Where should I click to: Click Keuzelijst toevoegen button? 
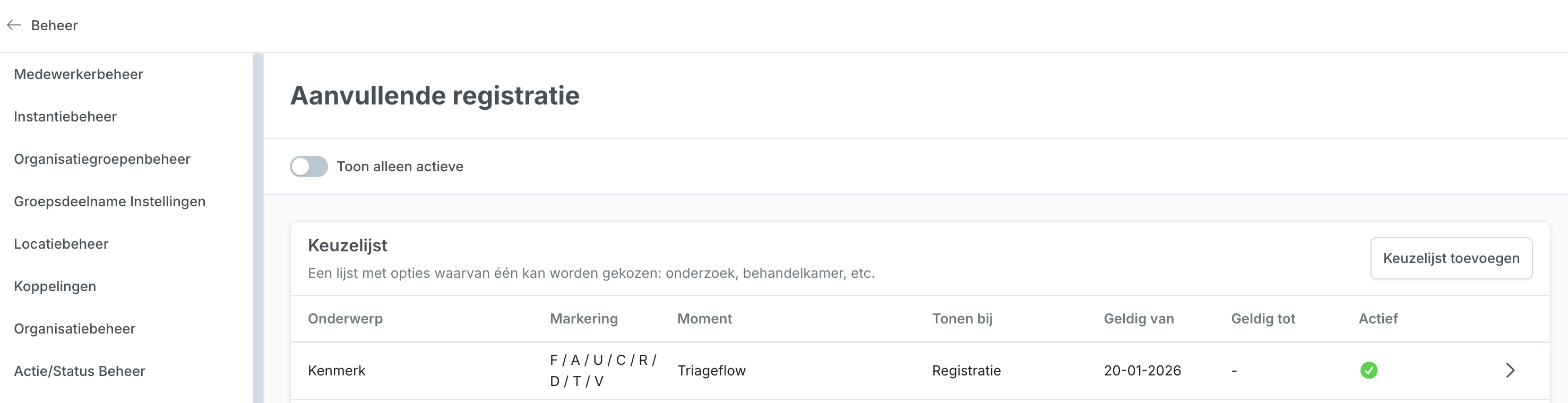coord(1451,258)
